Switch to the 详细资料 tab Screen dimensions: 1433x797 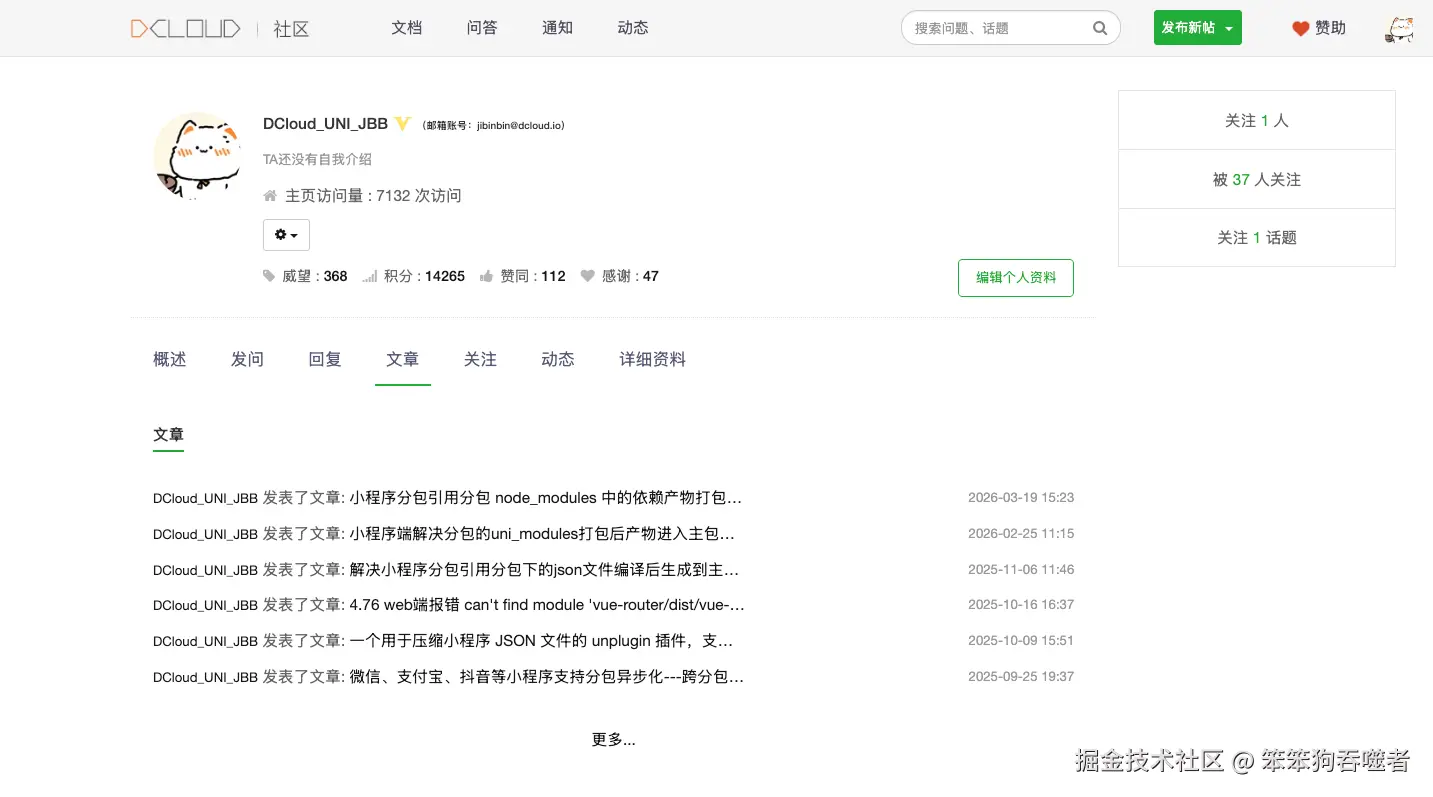pyautogui.click(x=653, y=359)
